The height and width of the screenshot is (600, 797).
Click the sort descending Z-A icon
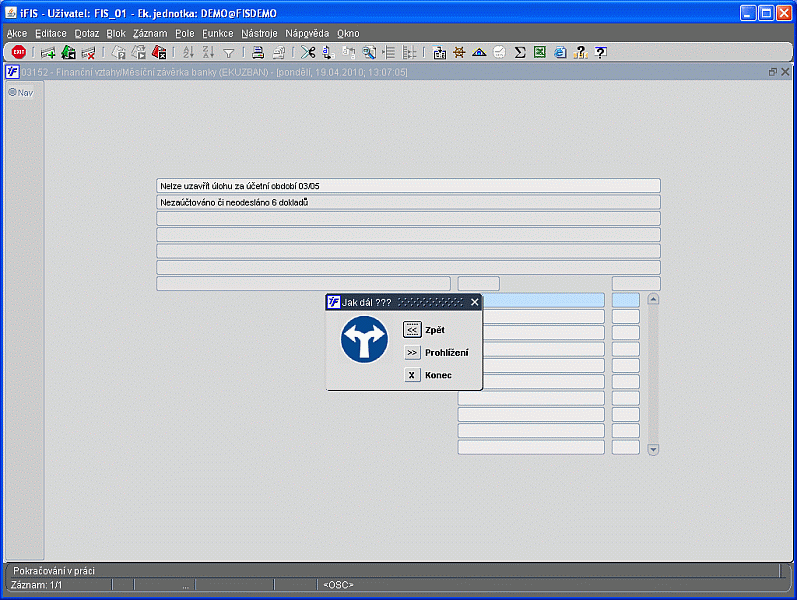tap(208, 52)
